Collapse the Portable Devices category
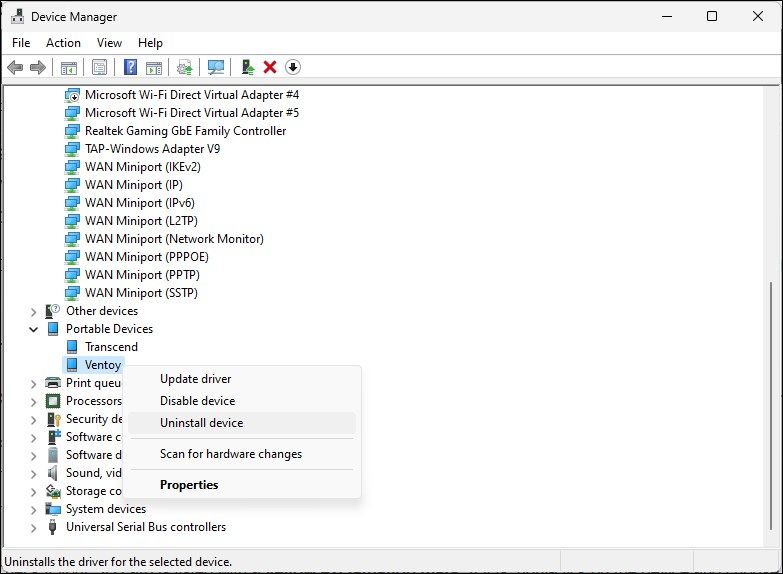This screenshot has height=574, width=783. (33, 329)
